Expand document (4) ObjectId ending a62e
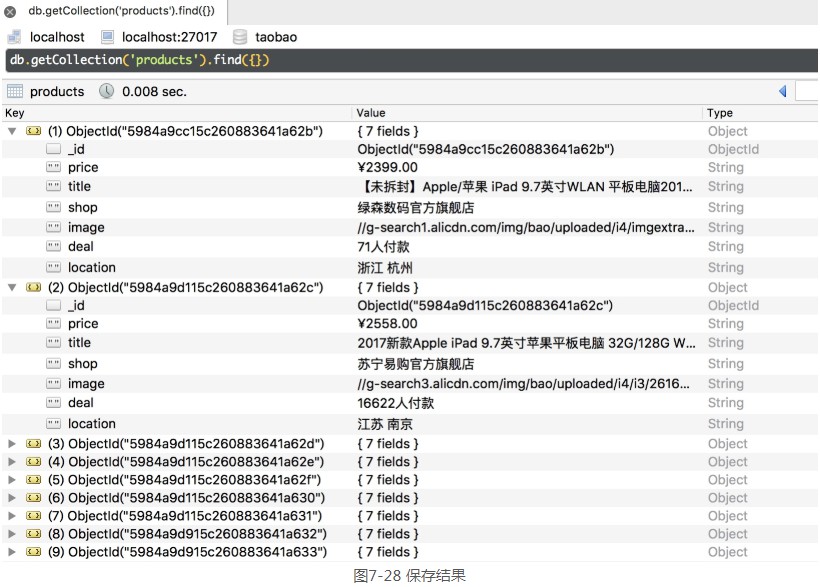 [x=12, y=462]
